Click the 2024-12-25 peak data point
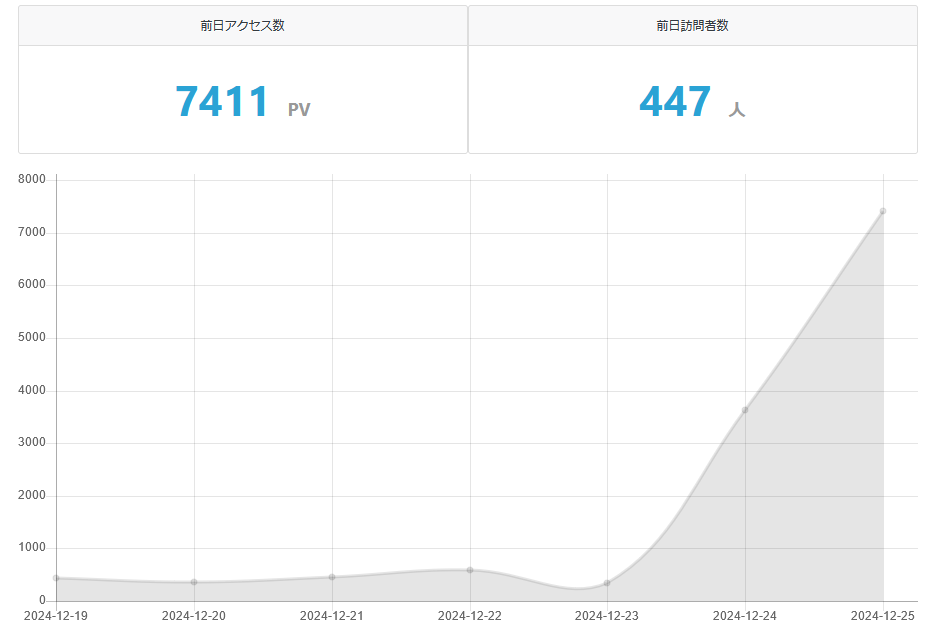This screenshot has width=927, height=633. [x=883, y=211]
